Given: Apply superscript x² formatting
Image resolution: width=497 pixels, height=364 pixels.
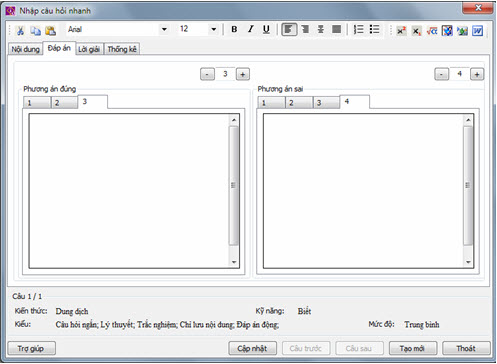Looking at the screenshot, I should pos(401,31).
